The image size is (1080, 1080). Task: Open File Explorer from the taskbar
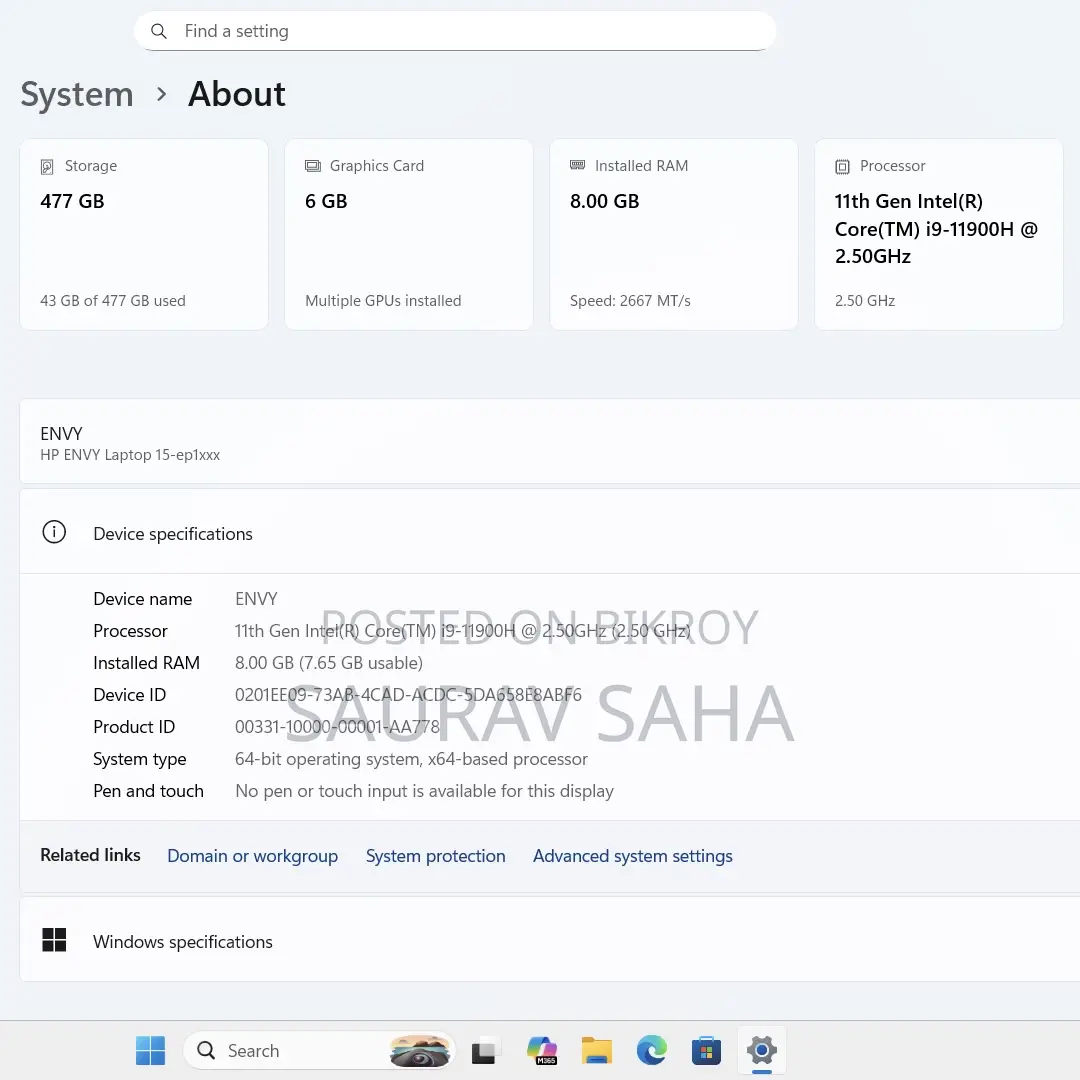click(596, 1050)
